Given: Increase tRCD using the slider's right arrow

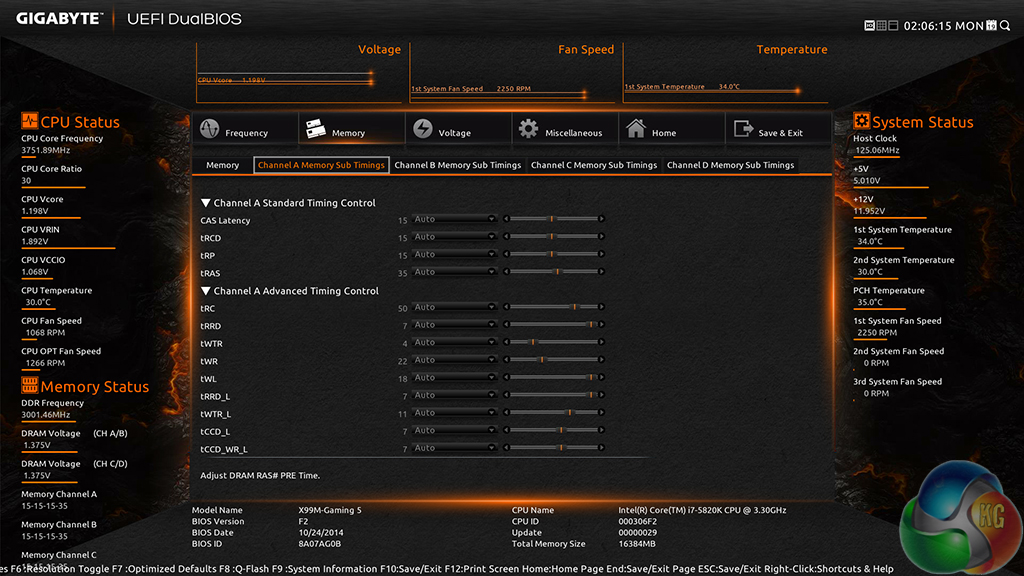Looking at the screenshot, I should [x=601, y=236].
